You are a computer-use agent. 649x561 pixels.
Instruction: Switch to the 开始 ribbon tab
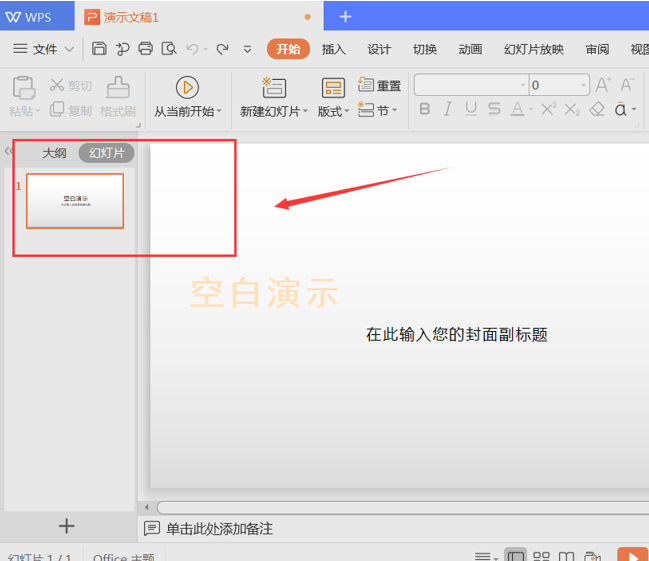(288, 49)
